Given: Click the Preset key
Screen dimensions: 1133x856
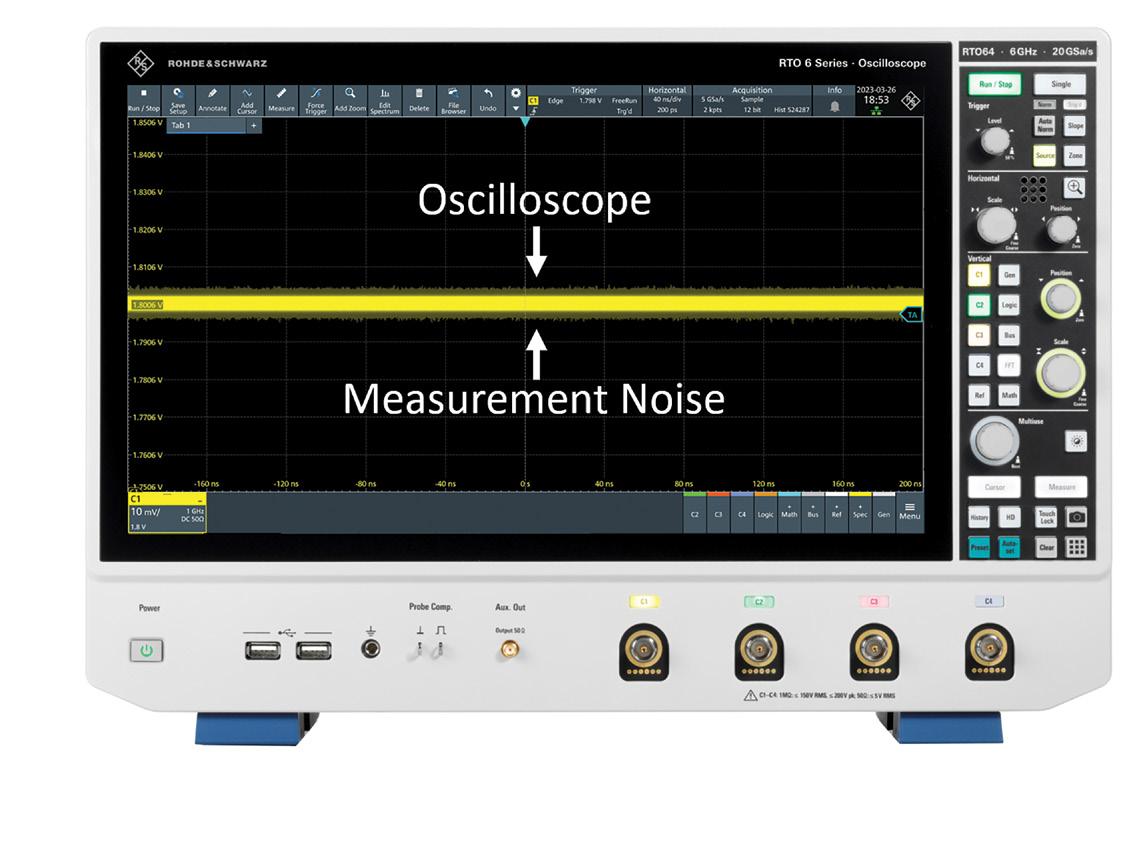Looking at the screenshot, I should (x=979, y=548).
